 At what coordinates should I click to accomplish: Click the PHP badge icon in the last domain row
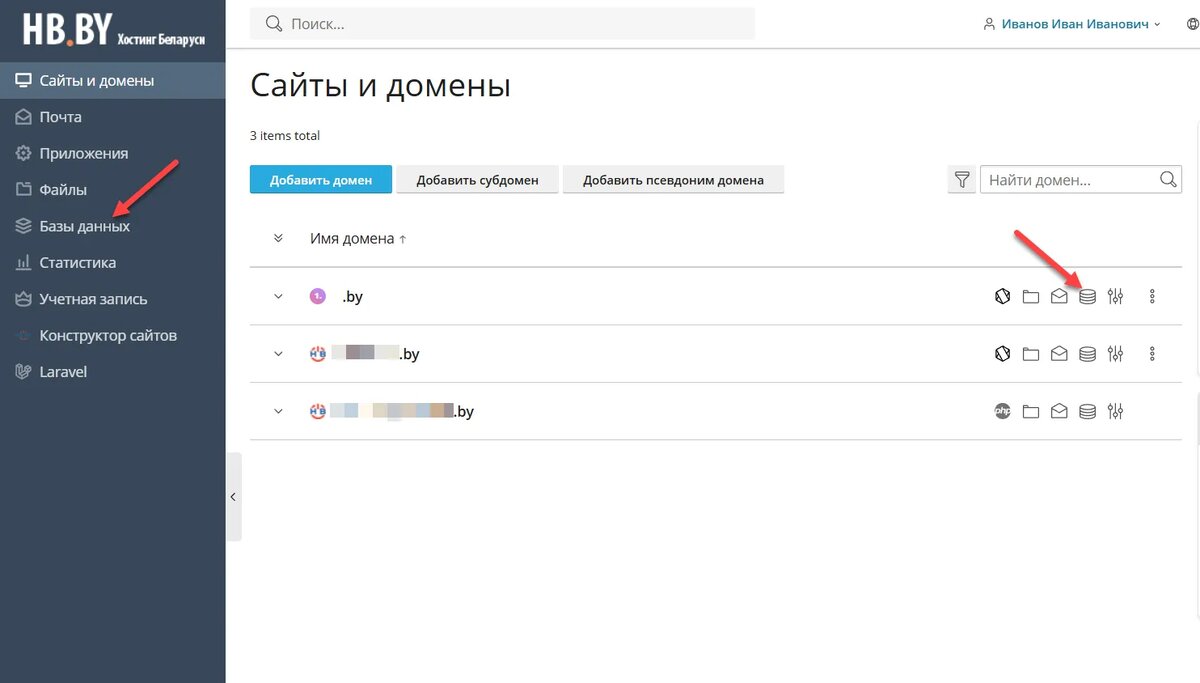(1002, 411)
